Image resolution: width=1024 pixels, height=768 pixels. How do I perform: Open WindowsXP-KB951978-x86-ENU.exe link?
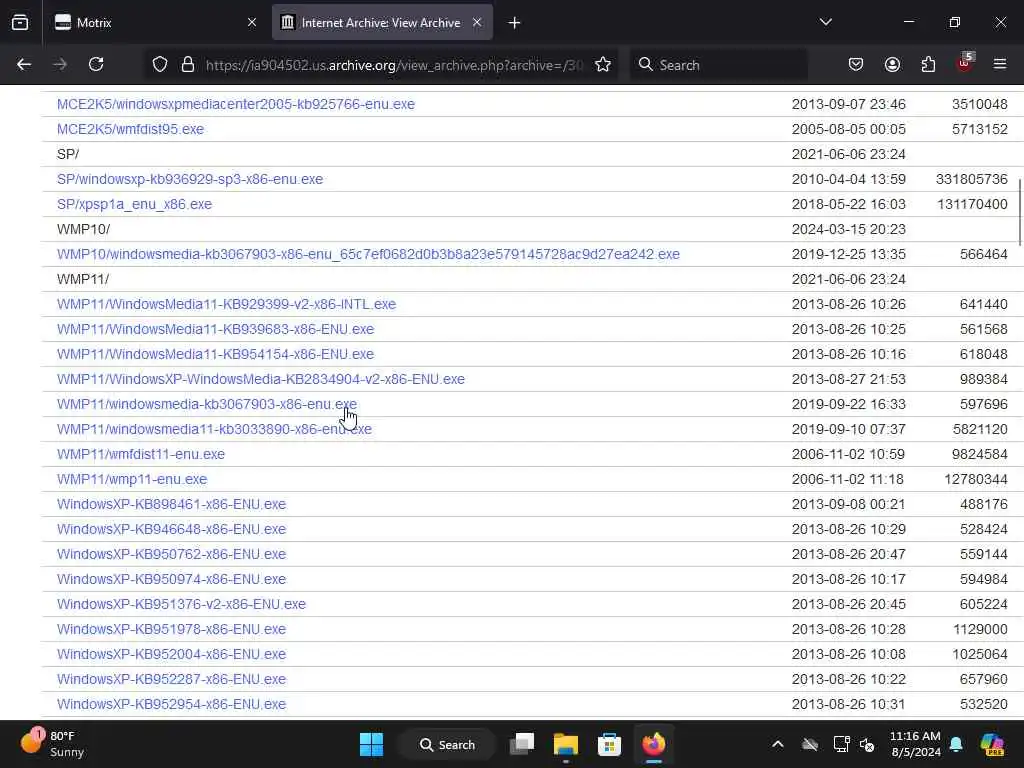point(171,629)
